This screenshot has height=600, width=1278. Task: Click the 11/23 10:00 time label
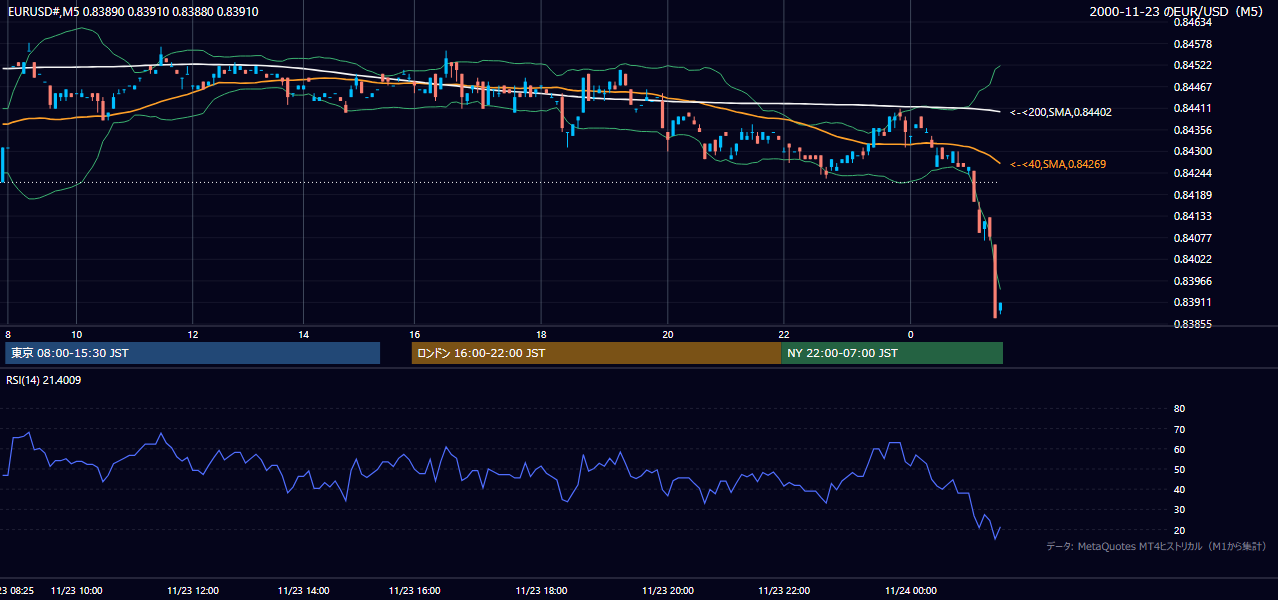(x=76, y=591)
